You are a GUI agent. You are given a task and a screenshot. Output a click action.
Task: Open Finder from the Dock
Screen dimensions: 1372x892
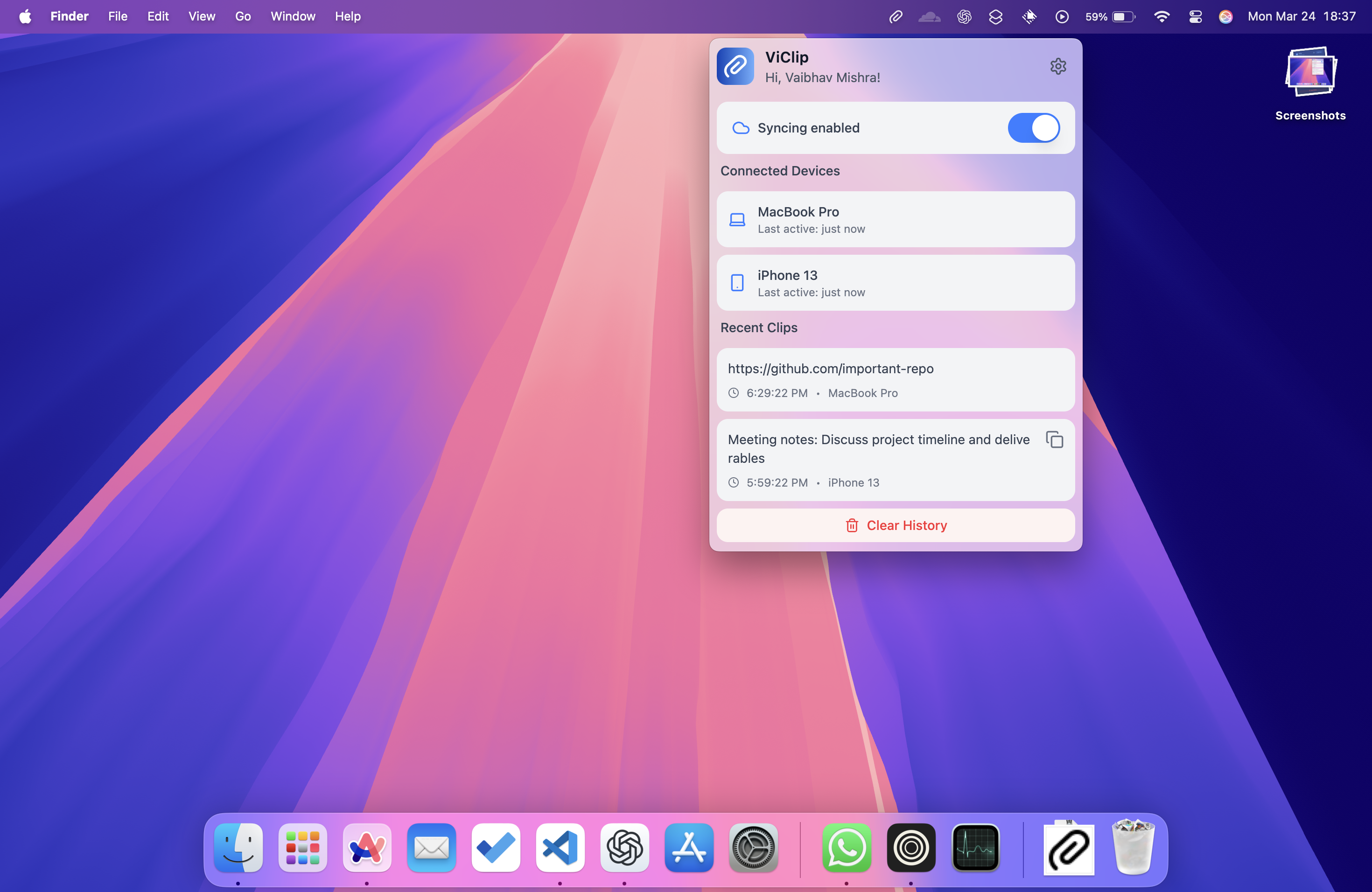pos(238,848)
